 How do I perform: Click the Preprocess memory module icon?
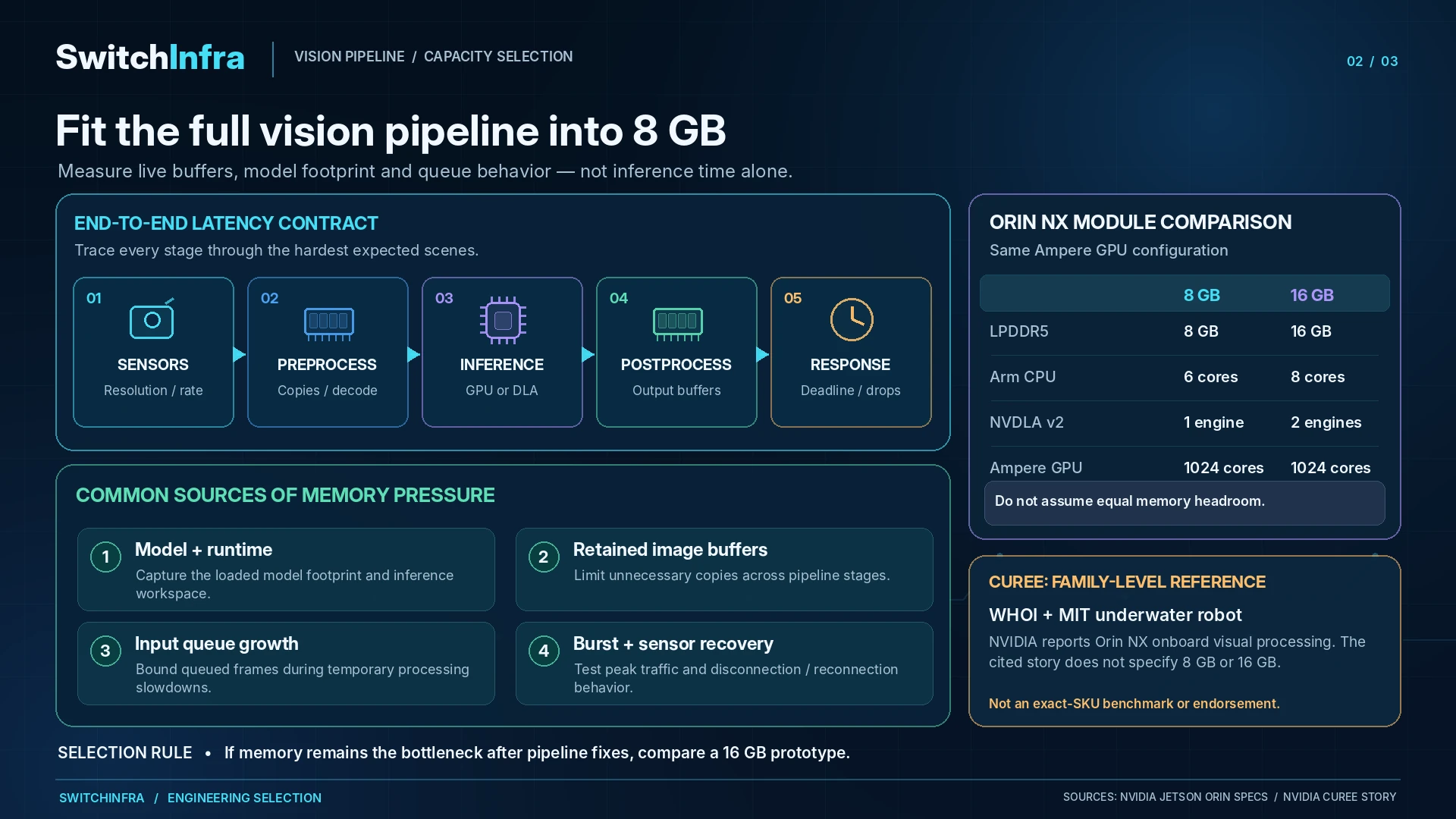328,323
